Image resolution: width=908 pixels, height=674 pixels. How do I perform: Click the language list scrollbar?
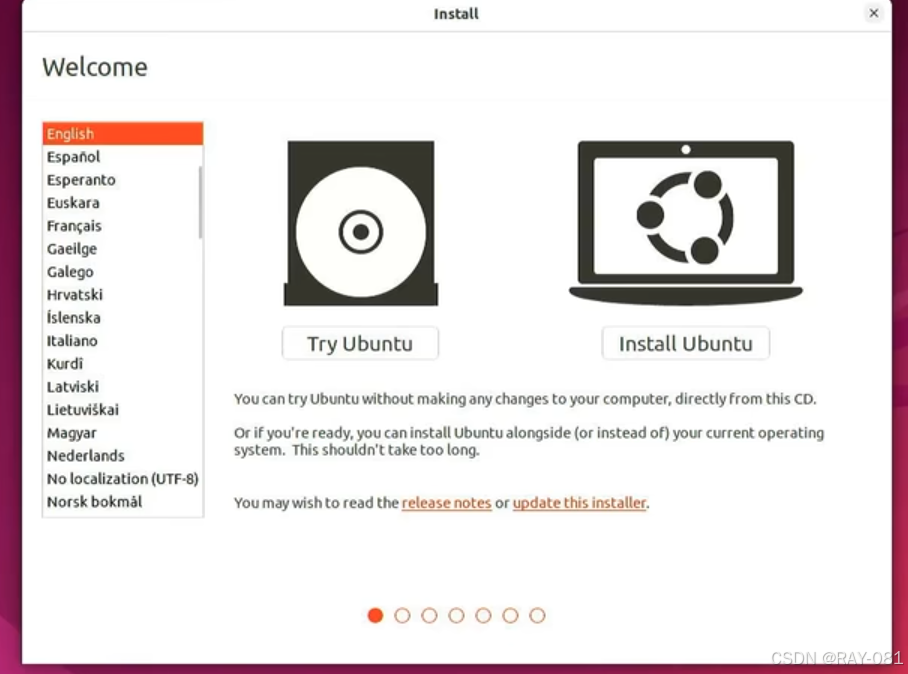(200, 200)
